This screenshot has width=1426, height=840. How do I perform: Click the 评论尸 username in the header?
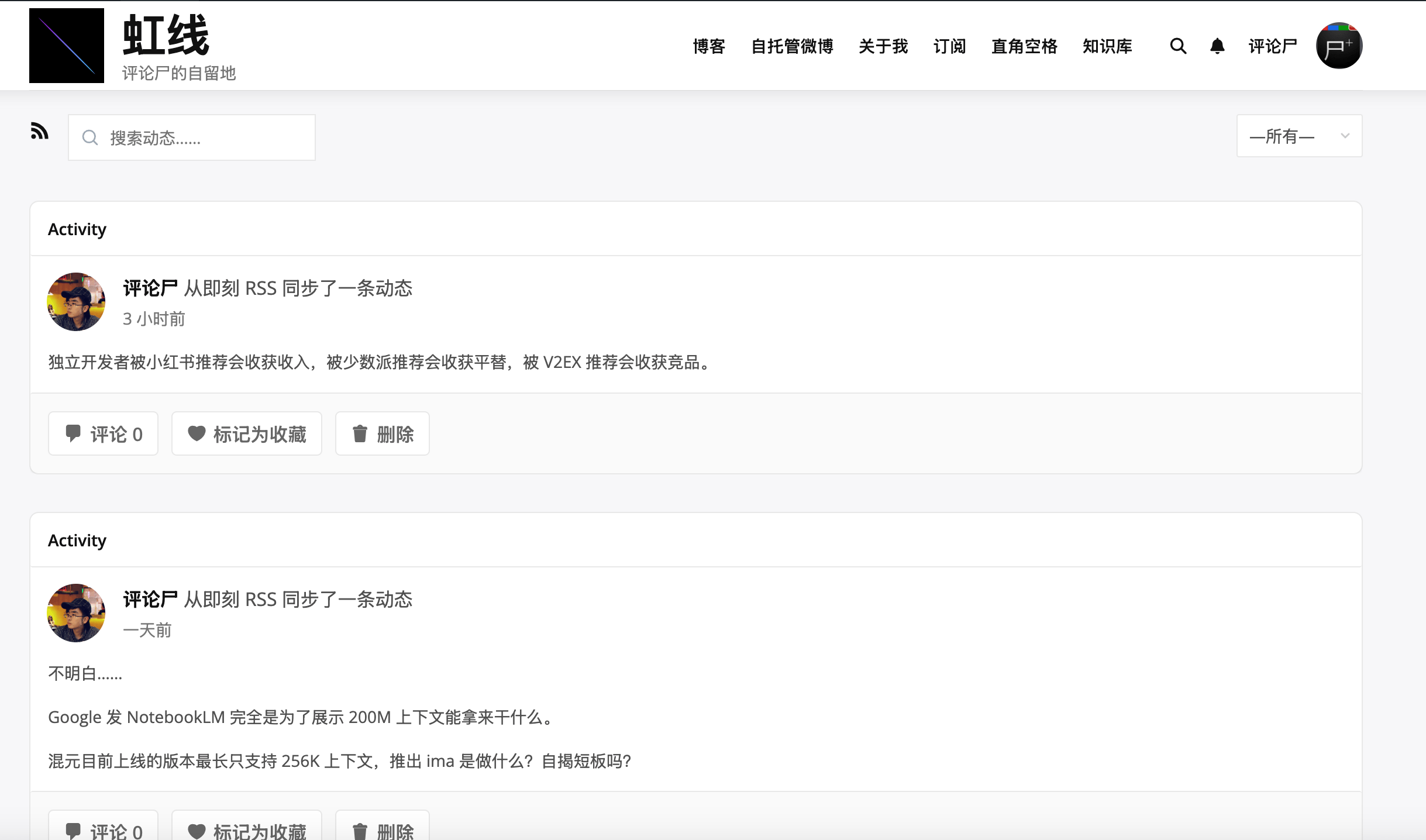1272,46
